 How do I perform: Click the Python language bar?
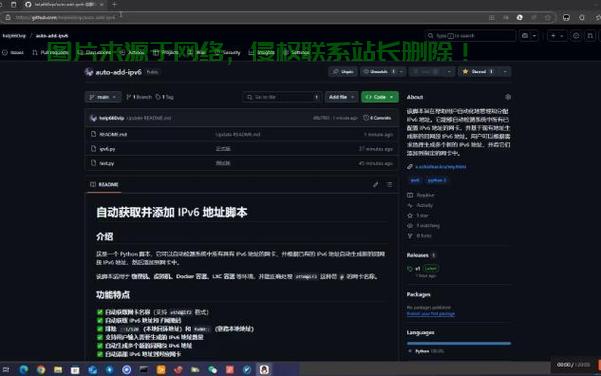click(x=459, y=343)
